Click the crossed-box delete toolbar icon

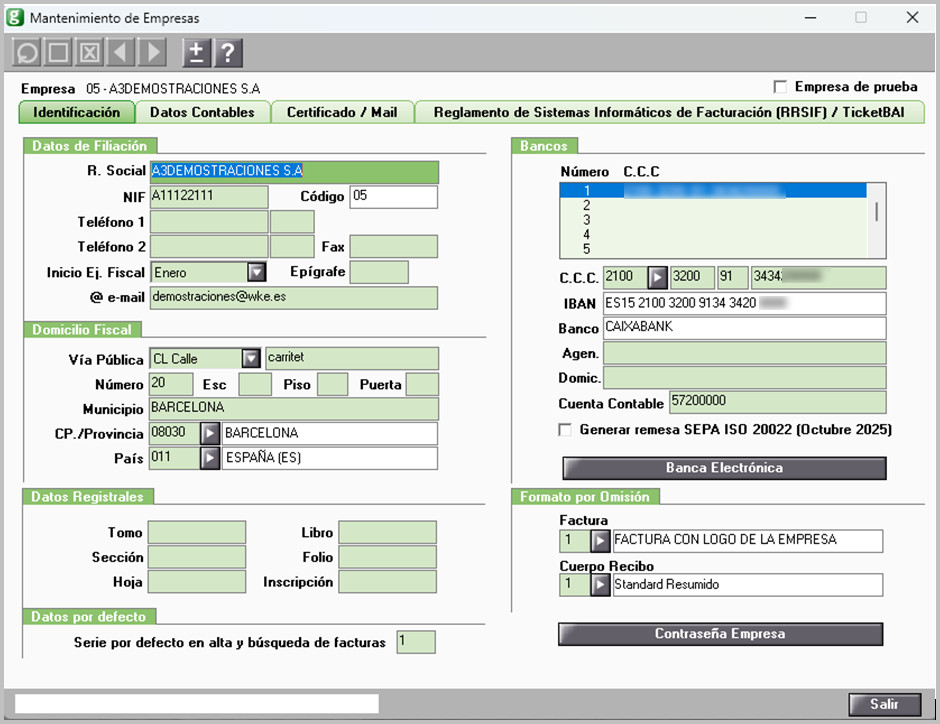pos(89,53)
